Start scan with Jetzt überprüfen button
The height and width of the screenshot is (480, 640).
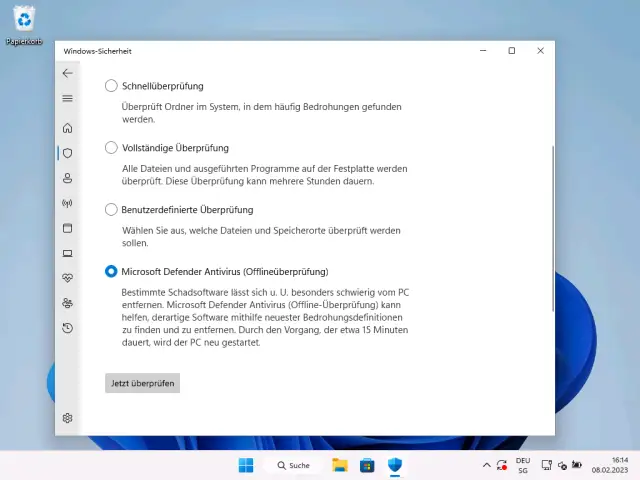[x=142, y=383]
